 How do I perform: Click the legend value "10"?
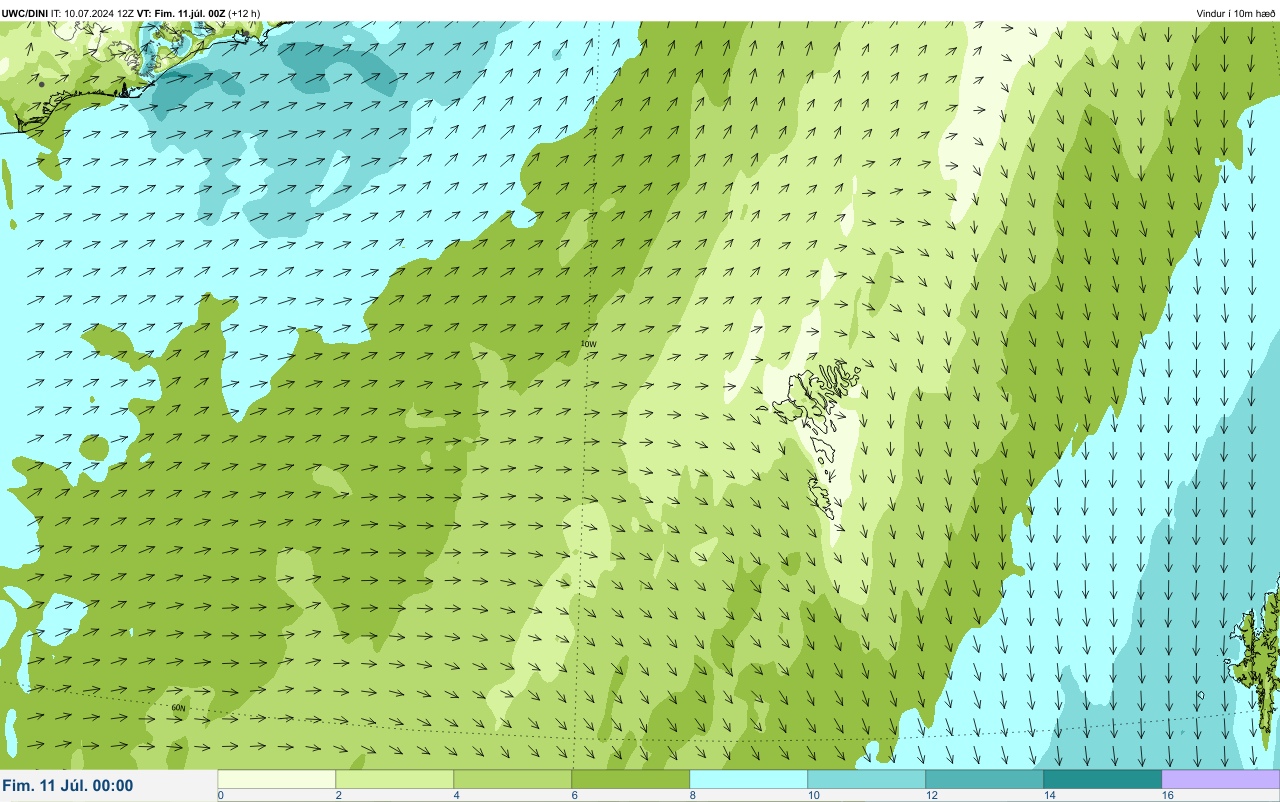[x=814, y=796]
